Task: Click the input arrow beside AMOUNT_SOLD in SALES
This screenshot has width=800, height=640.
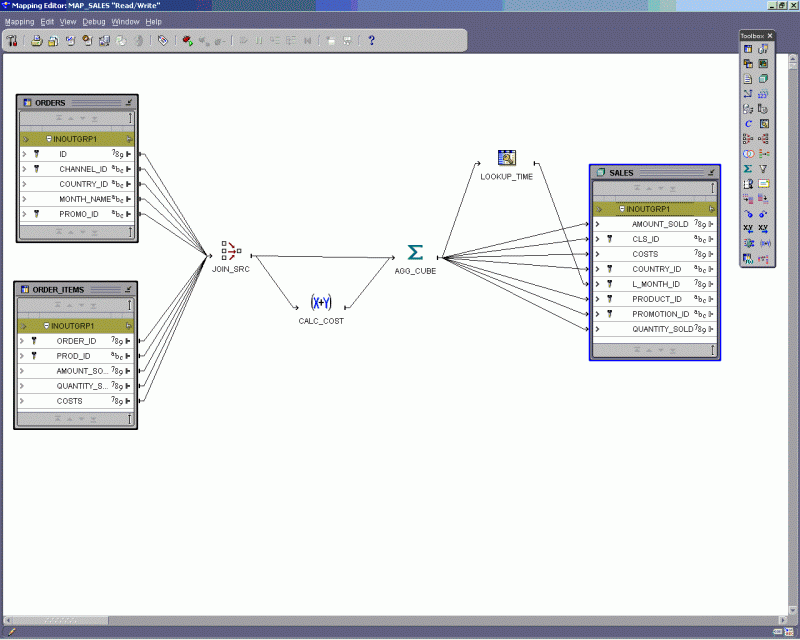Action: (x=597, y=224)
